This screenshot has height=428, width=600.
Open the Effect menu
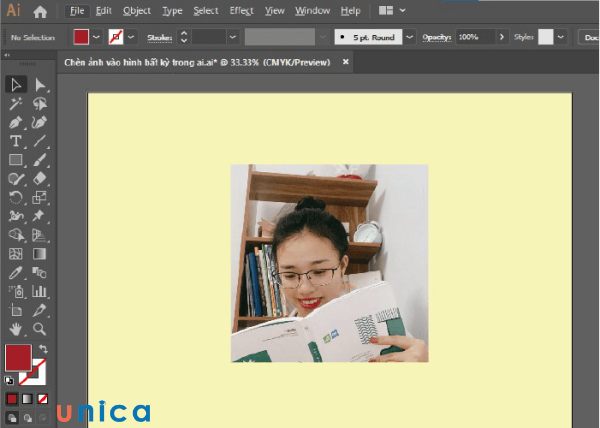coord(241,11)
